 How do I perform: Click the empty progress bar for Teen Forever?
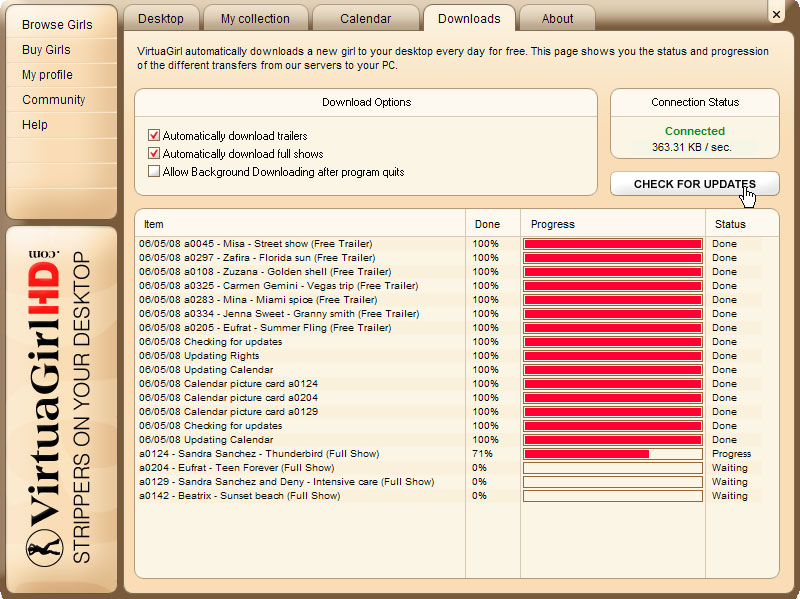(613, 468)
